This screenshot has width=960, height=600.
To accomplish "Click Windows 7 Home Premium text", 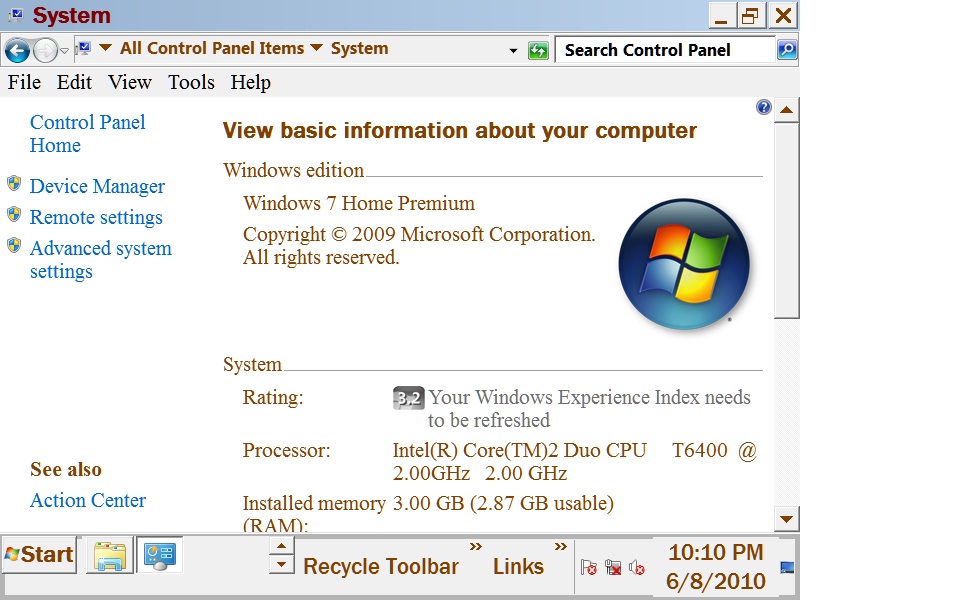I will click(x=359, y=203).
